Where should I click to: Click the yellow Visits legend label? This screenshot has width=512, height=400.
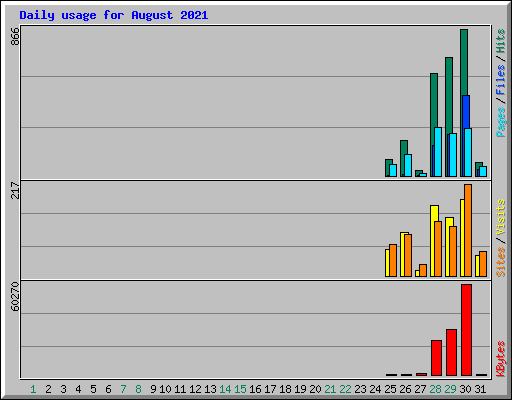(500, 217)
